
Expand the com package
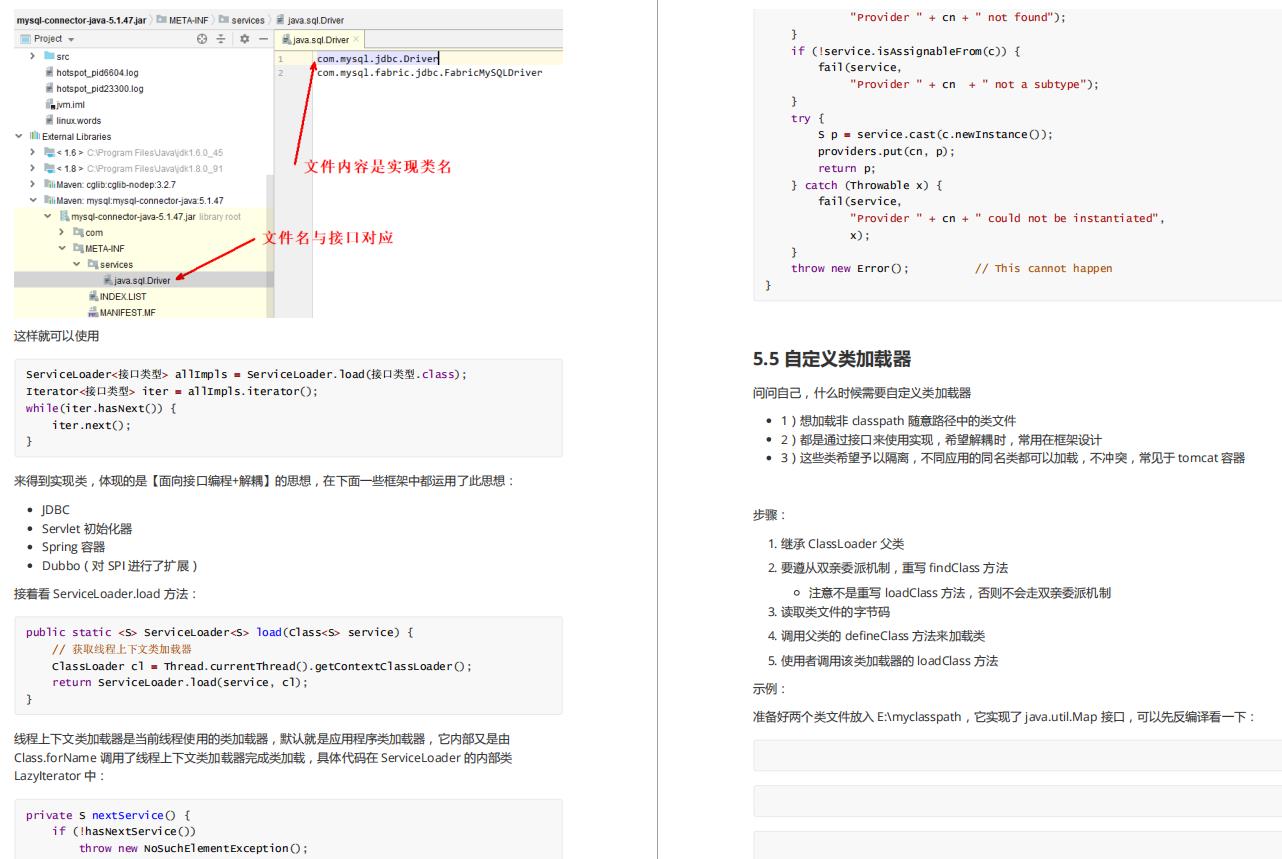(x=62, y=232)
